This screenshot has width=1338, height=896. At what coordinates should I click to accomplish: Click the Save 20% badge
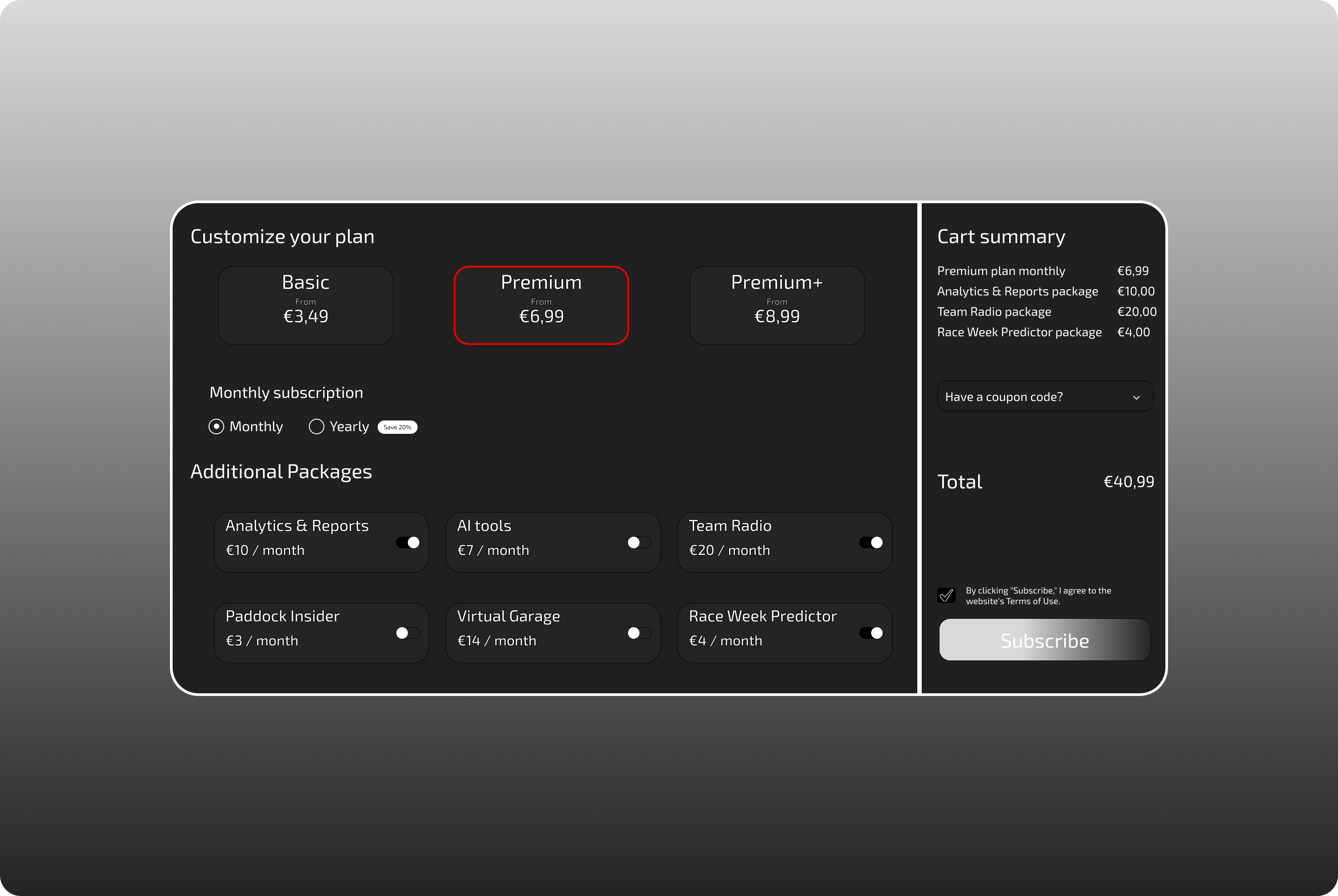coord(397,427)
